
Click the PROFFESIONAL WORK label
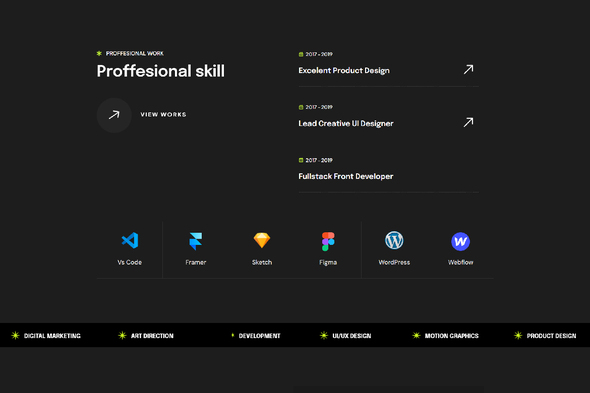pyautogui.click(x=135, y=53)
